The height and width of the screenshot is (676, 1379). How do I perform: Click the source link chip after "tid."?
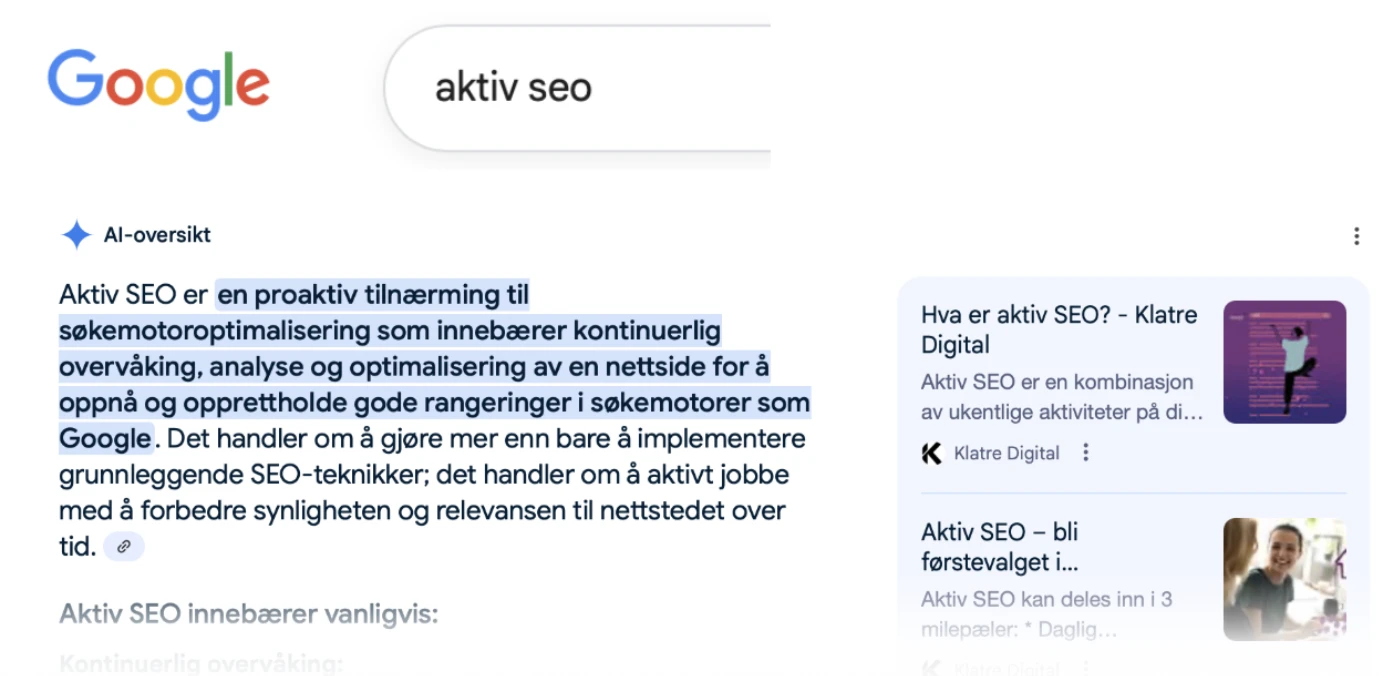(124, 546)
